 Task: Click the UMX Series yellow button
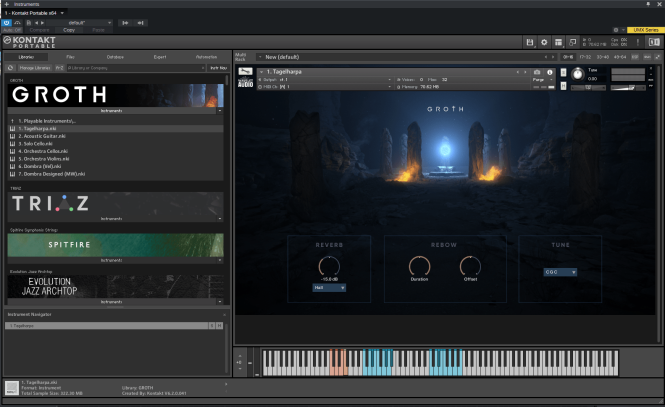pyautogui.click(x=645, y=30)
